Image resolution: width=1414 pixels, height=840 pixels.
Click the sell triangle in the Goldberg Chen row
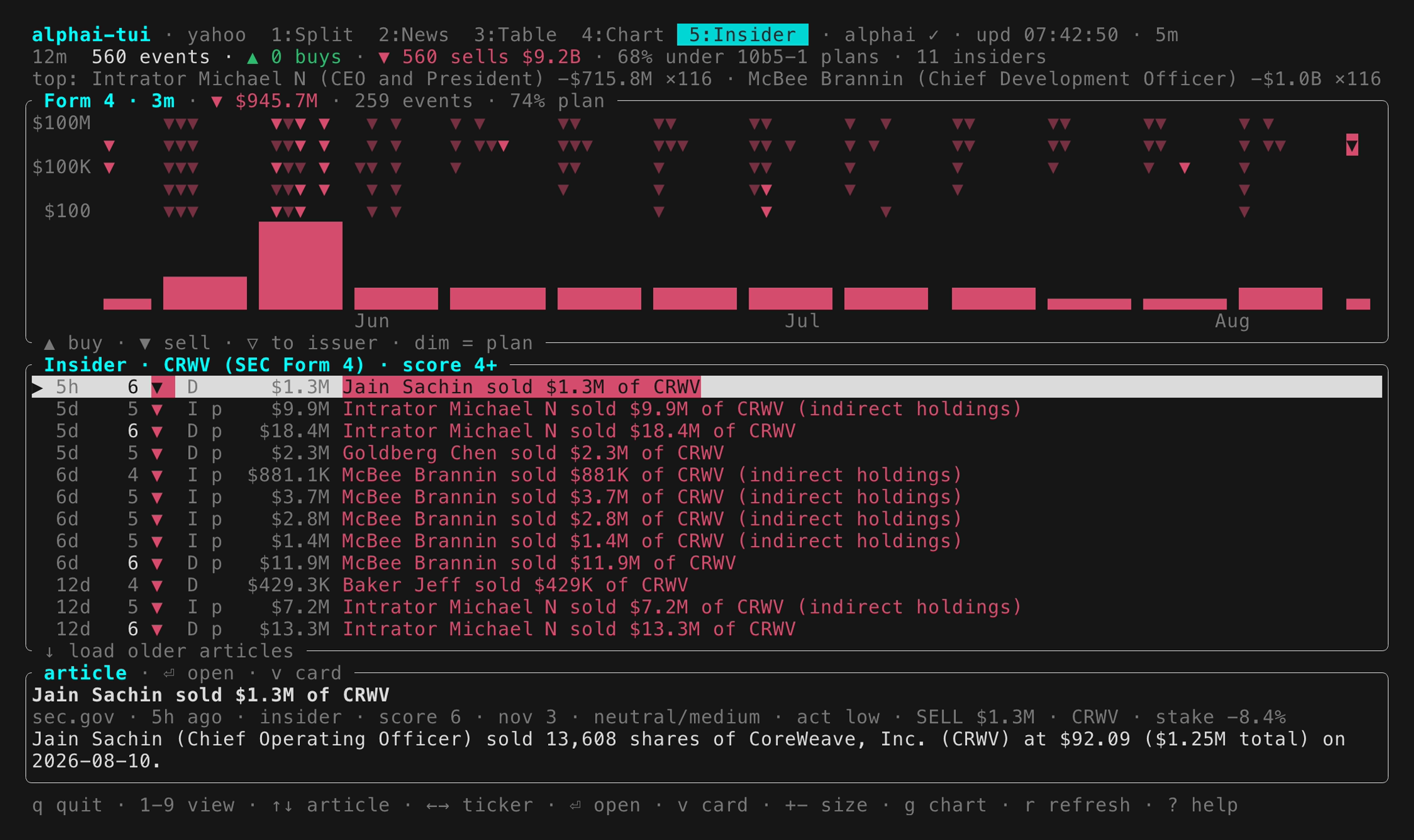pyautogui.click(x=158, y=454)
